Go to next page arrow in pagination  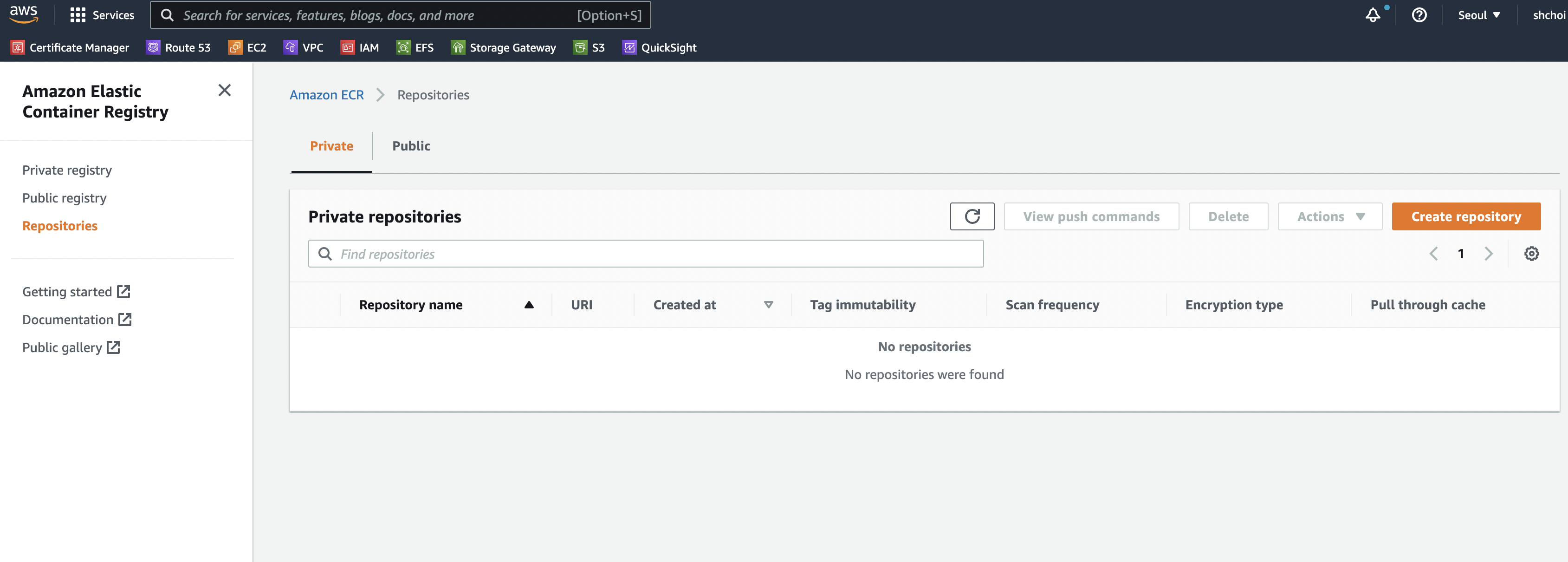(x=1488, y=253)
